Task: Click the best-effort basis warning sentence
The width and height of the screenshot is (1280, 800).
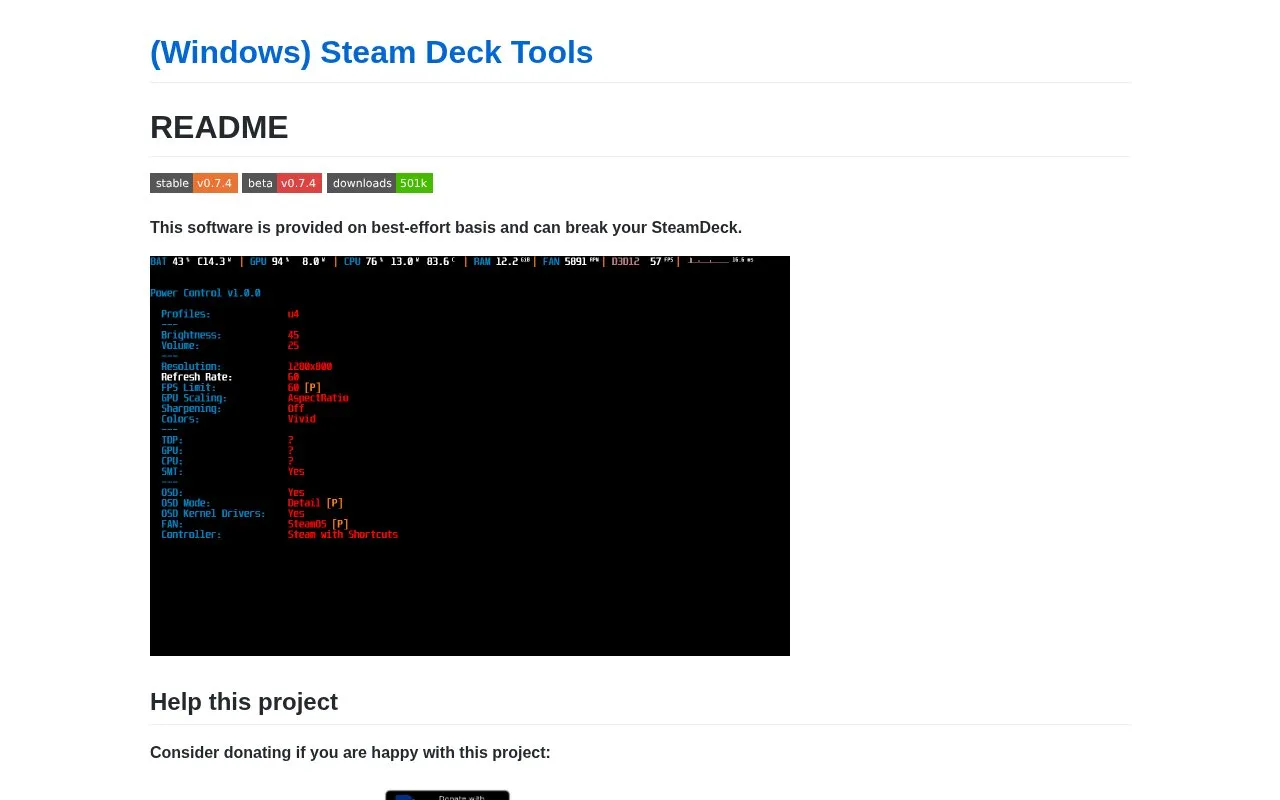Action: click(446, 227)
